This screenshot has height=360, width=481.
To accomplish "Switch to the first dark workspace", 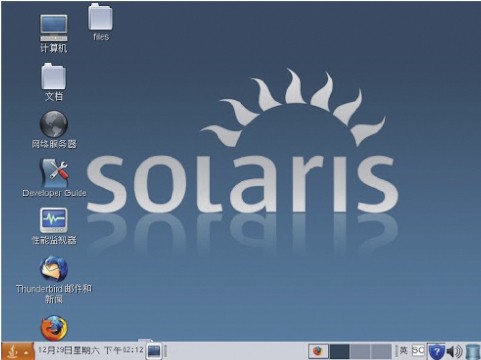I will pos(340,351).
